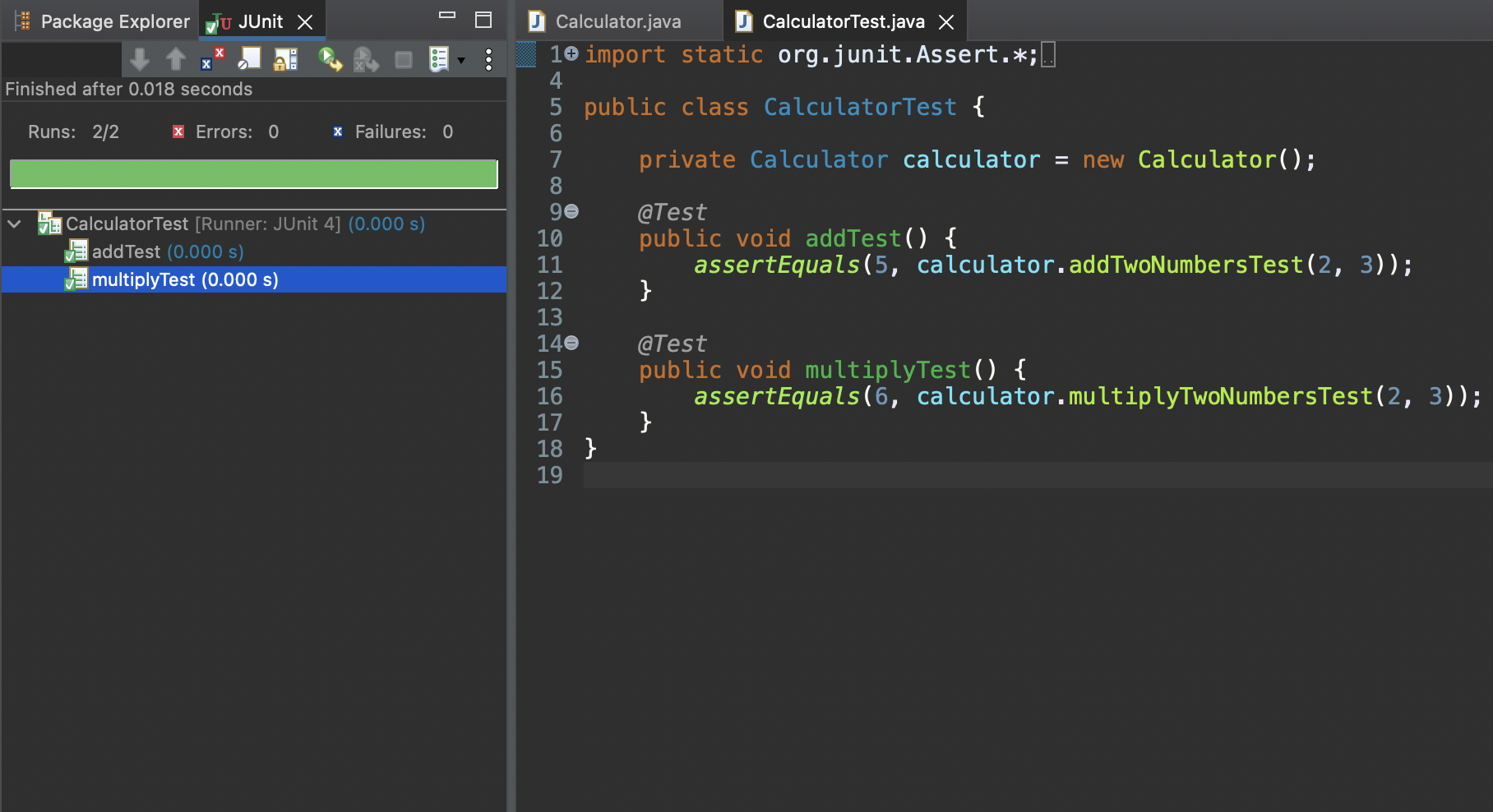Click the Runs: 2/2 label
This screenshot has width=1493, height=812.
[x=73, y=131]
